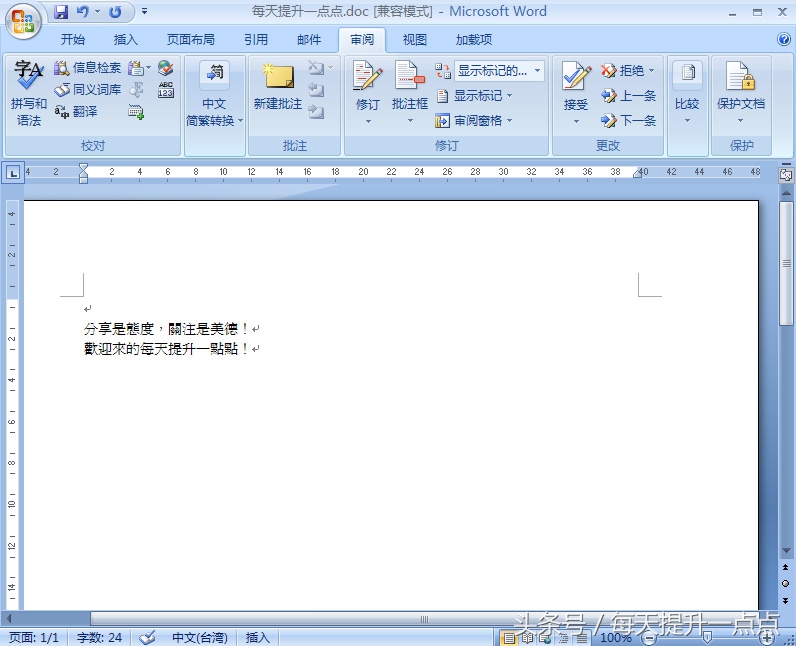Click the horizontal scrollbar thumb
Image resolution: width=796 pixels, height=646 pixels.
pyautogui.click(x=424, y=619)
